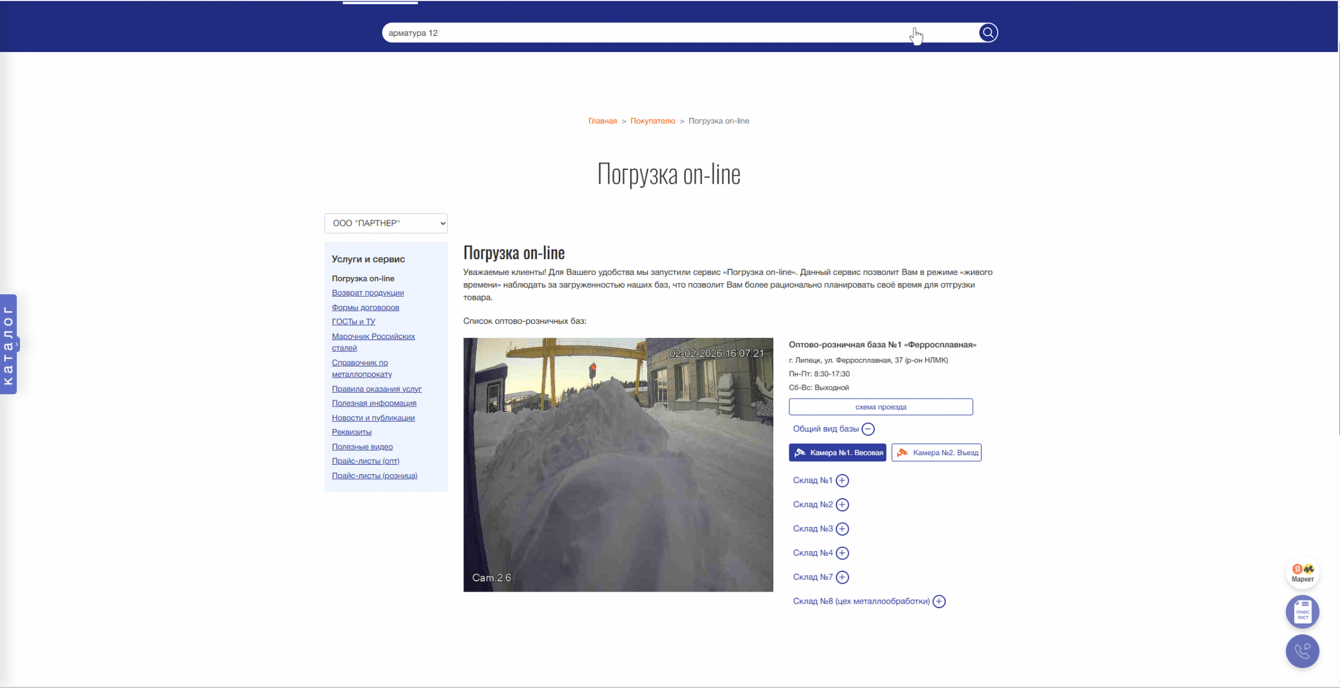Click the address text г. Липецк, ул. Ферросплавная

tap(868, 360)
